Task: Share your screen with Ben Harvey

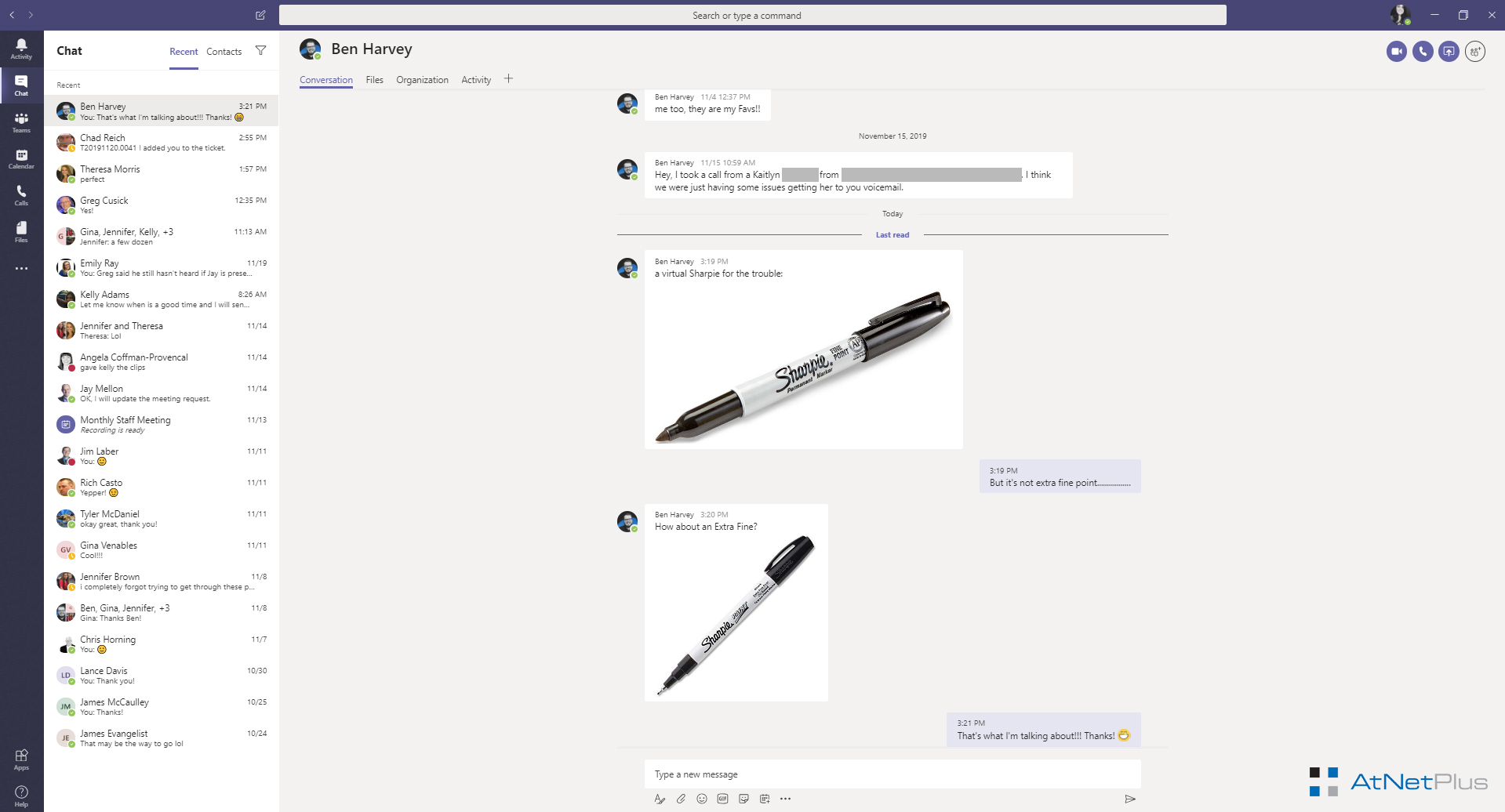Action: [1449, 52]
